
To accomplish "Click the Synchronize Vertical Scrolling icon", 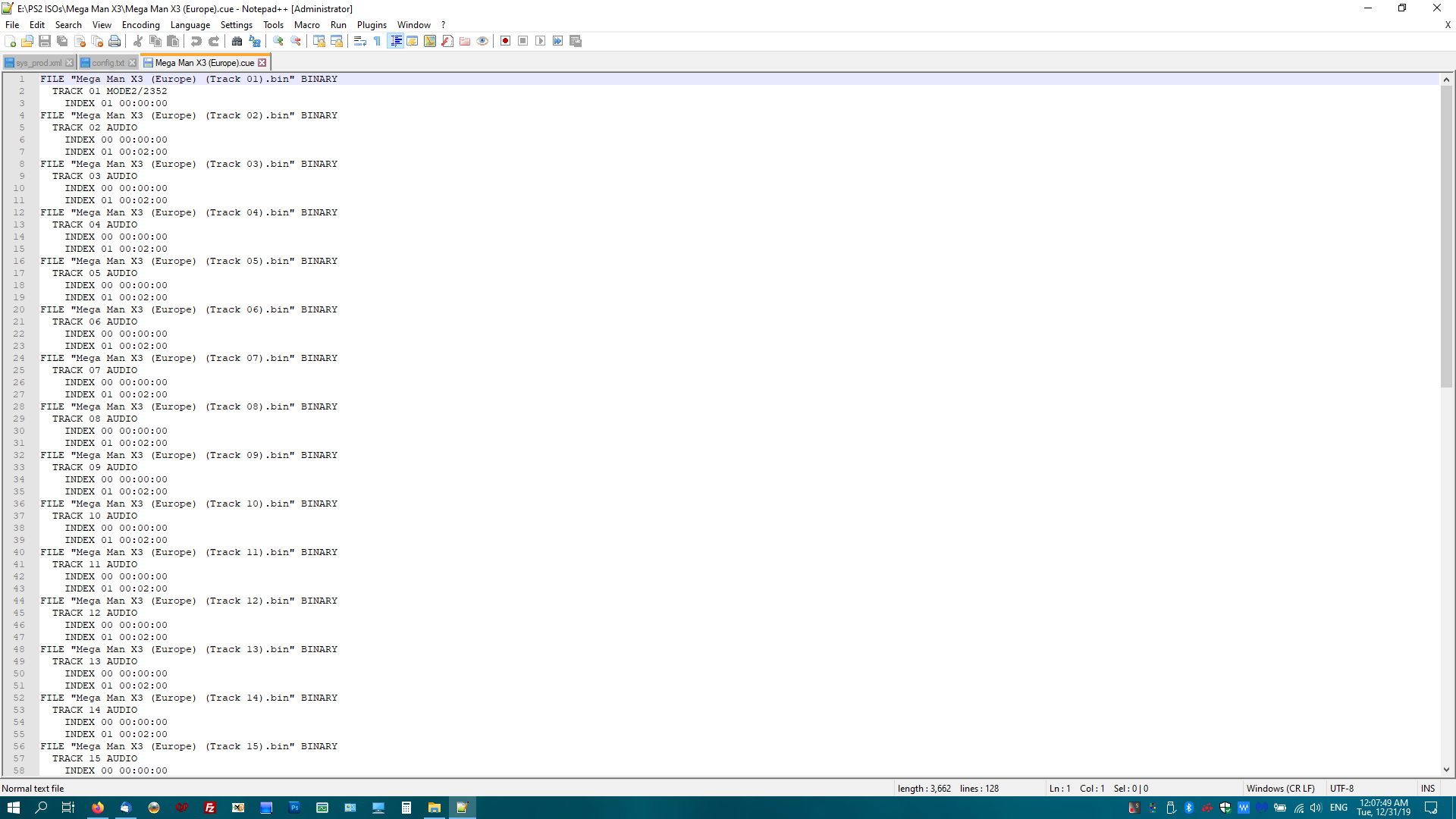I will [319, 41].
